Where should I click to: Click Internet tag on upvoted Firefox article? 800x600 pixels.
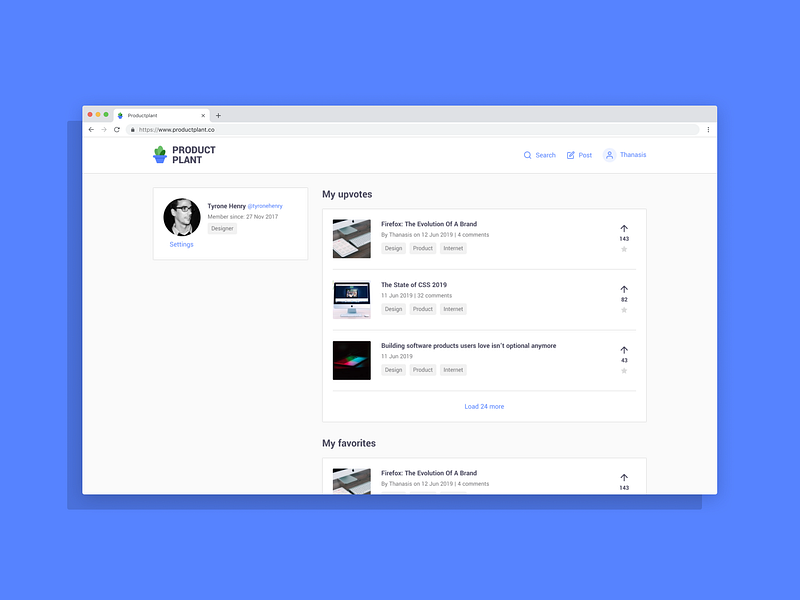pos(453,248)
